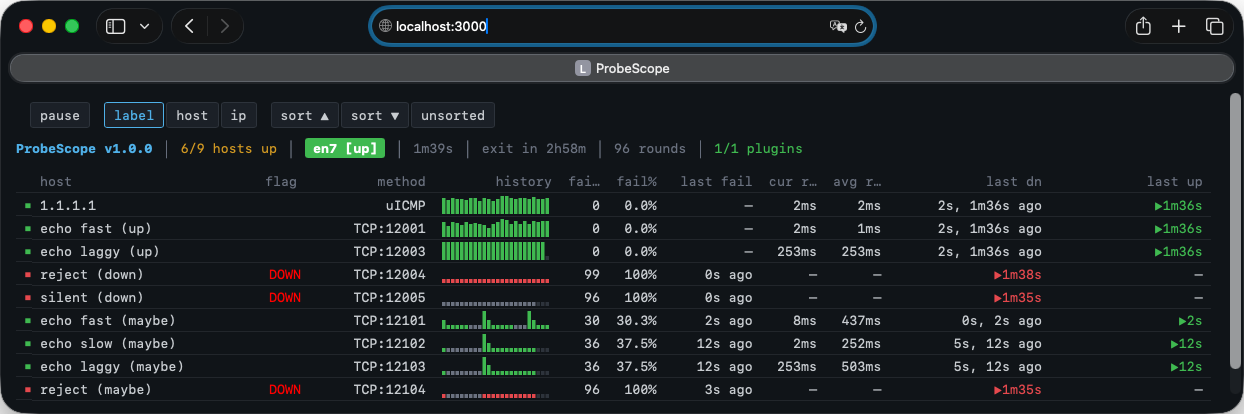Image resolution: width=1244 pixels, height=414 pixels.
Task: Click the 30.3% fail percentage
Action: click(636, 320)
